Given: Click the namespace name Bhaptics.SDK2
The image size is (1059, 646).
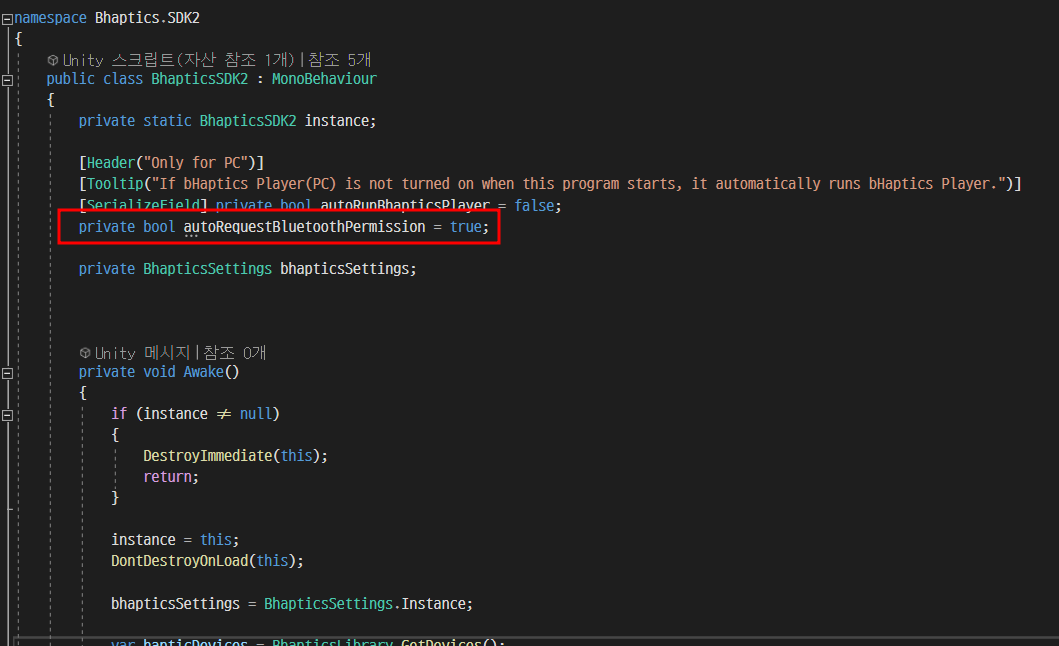Looking at the screenshot, I should tap(147, 18).
